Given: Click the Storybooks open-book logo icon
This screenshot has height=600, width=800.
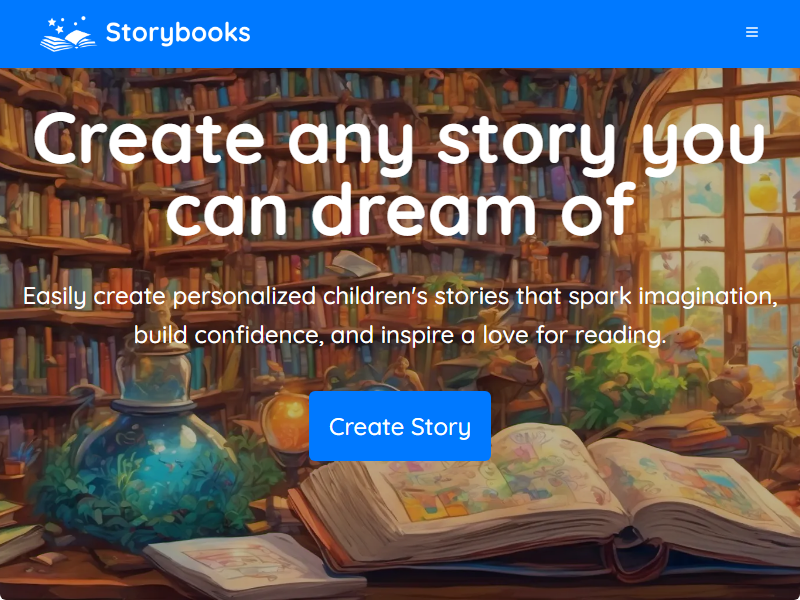Looking at the screenshot, I should pos(68,34).
